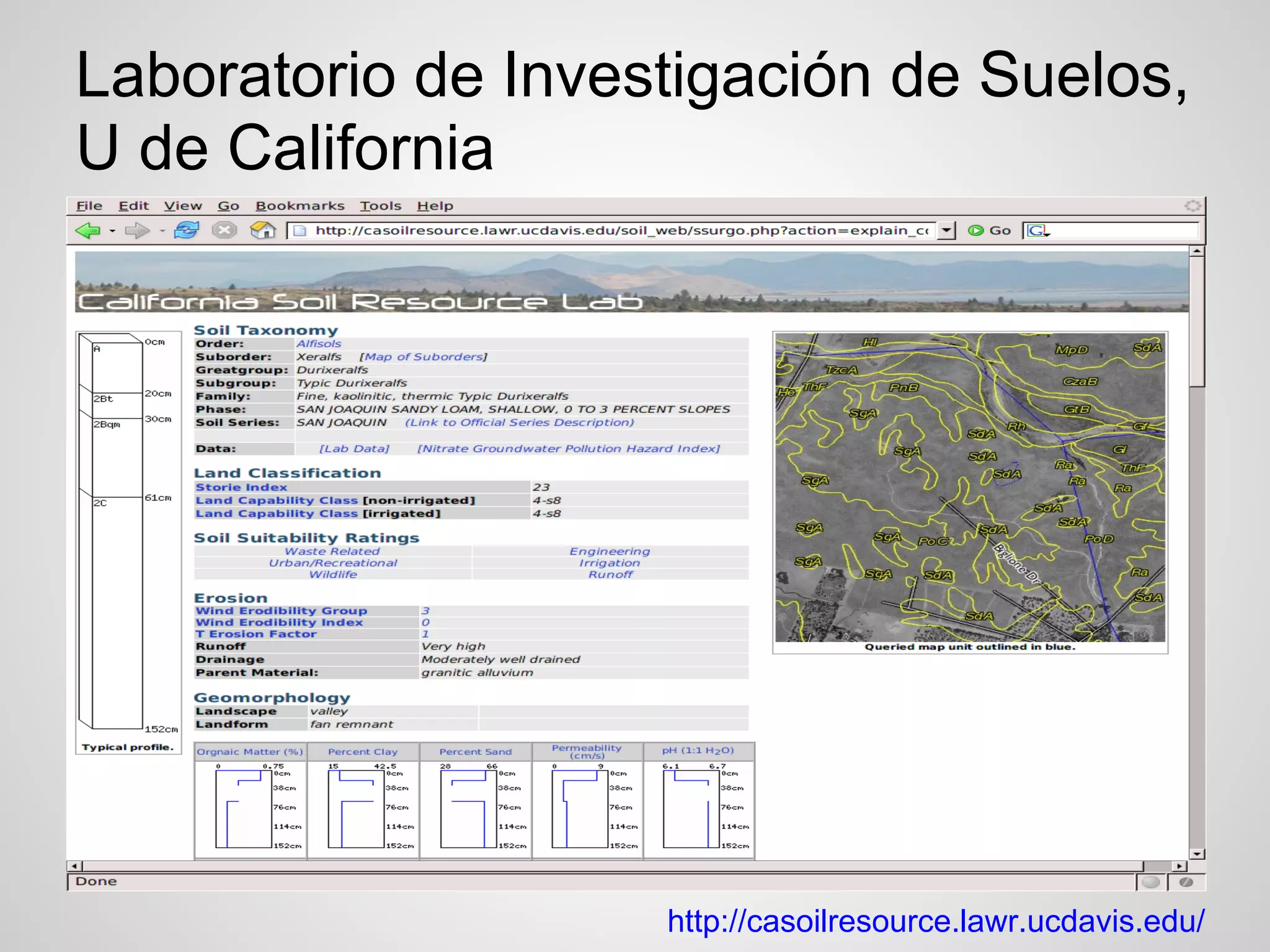Open the Help menu
1270x952 pixels.
435,206
